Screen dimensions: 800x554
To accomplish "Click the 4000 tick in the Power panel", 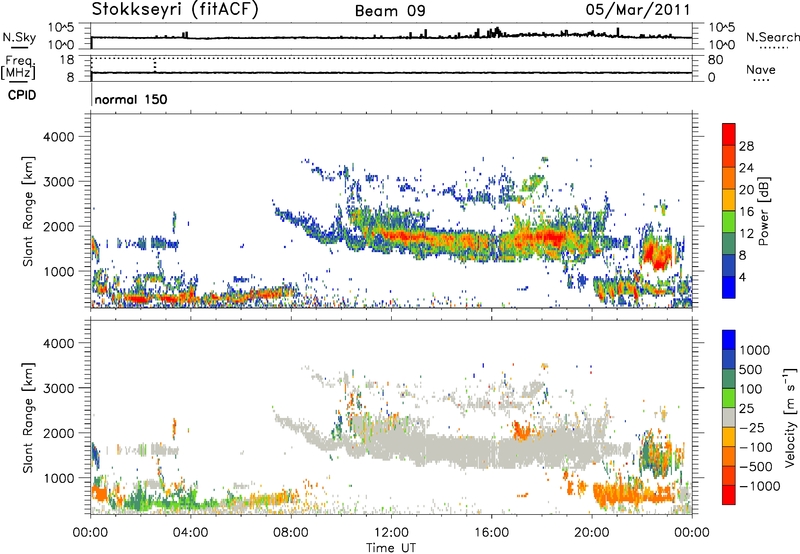I will pos(59,137).
